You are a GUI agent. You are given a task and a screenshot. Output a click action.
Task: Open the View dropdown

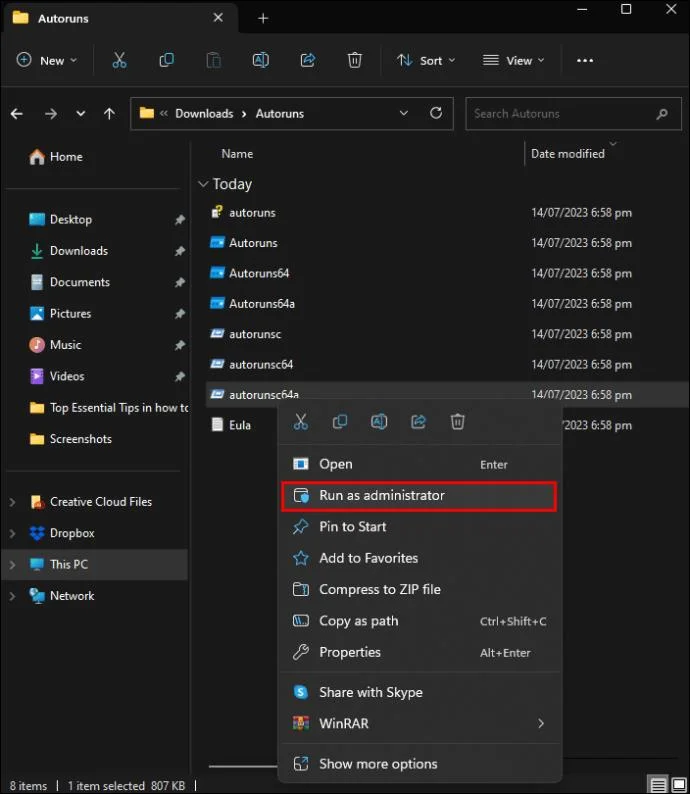[x=513, y=60]
